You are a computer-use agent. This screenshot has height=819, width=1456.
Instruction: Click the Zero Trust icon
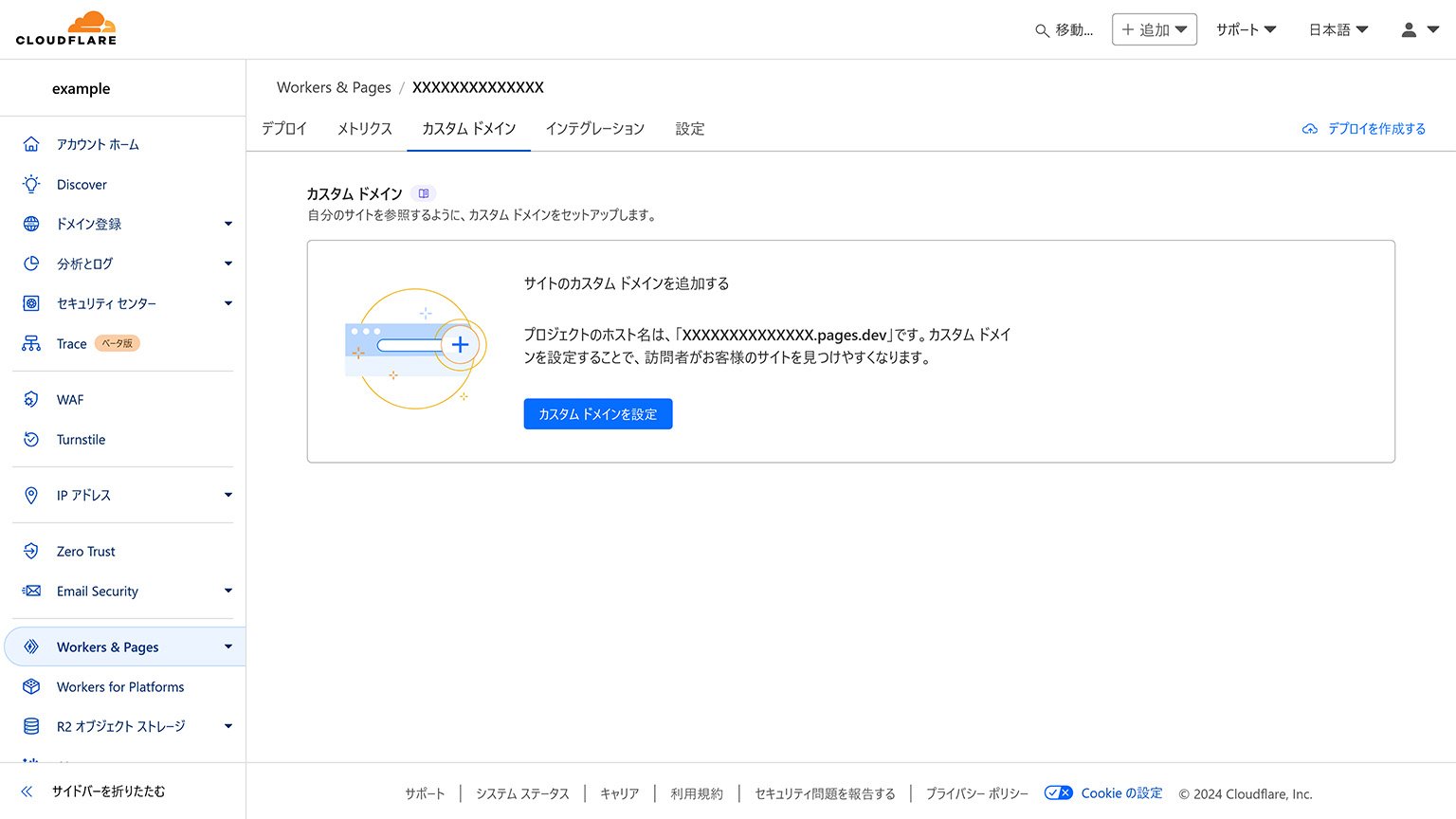(x=31, y=551)
